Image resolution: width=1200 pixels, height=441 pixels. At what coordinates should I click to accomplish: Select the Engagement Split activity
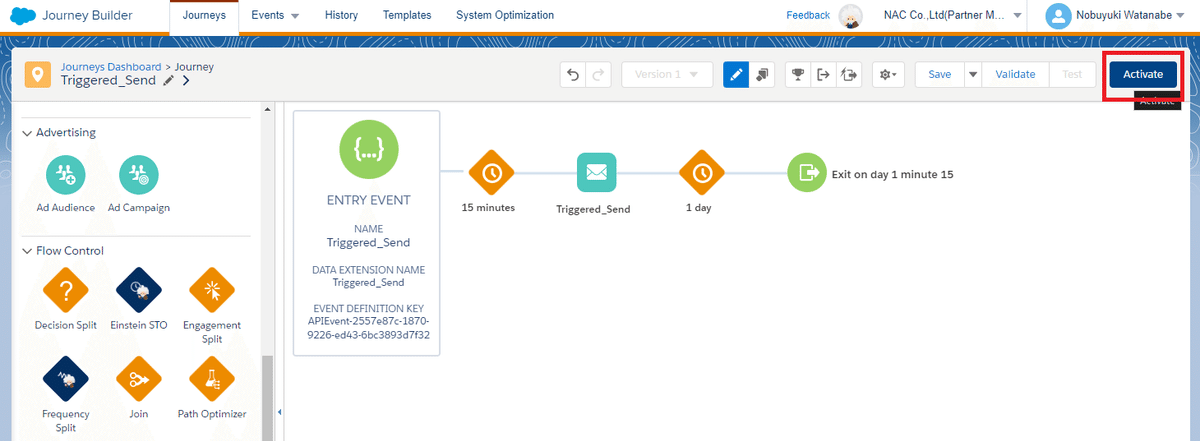click(x=212, y=291)
